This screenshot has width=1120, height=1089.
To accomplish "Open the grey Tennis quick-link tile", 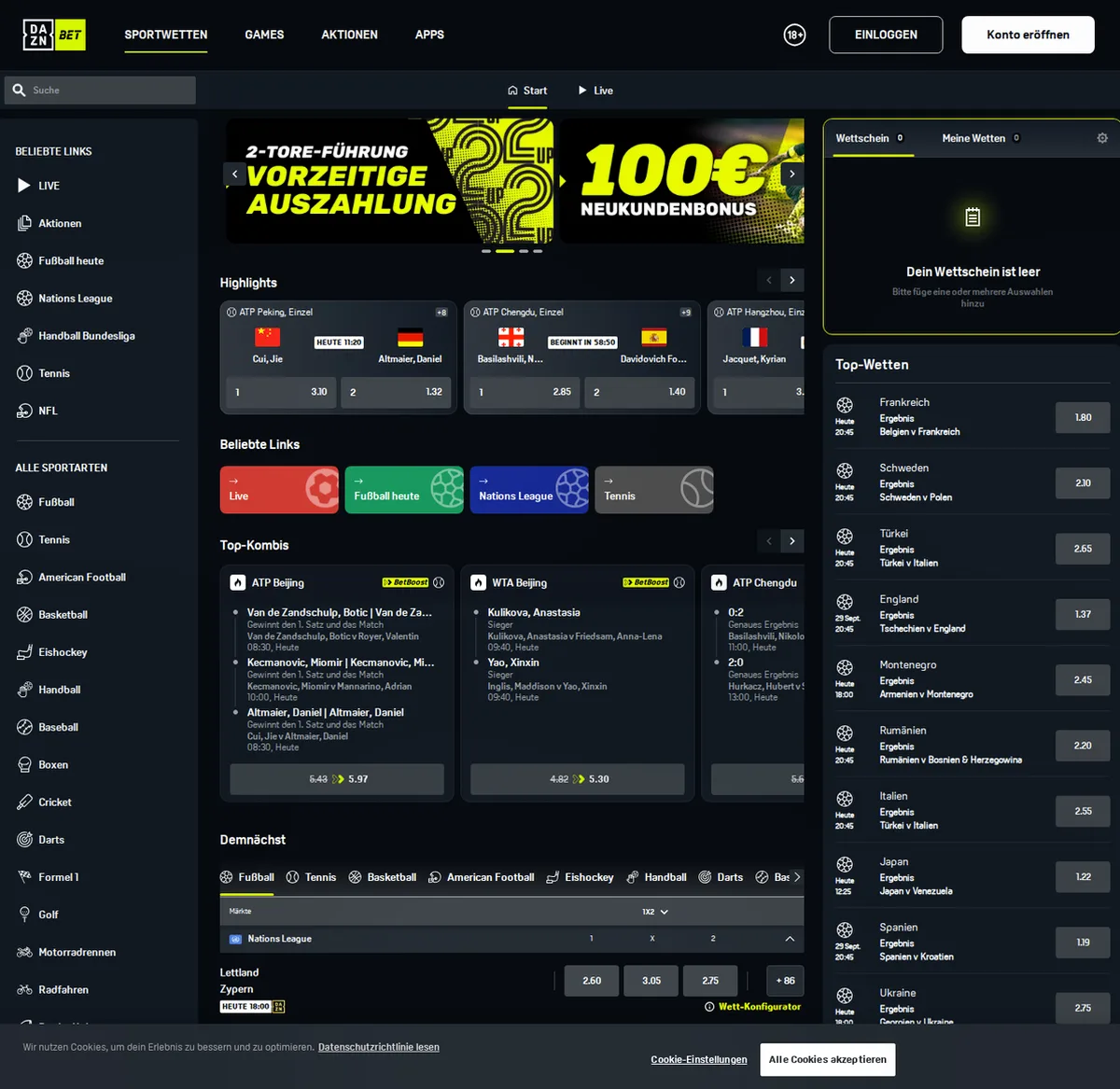I will point(654,490).
